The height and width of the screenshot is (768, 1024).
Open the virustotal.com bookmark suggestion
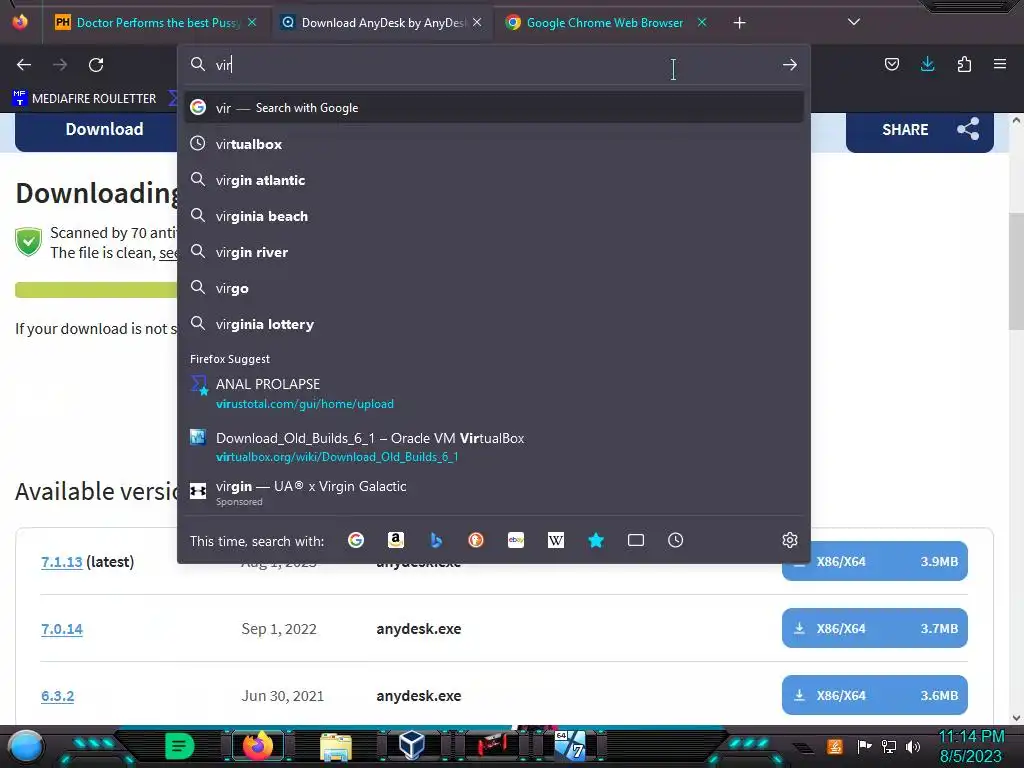click(x=494, y=393)
